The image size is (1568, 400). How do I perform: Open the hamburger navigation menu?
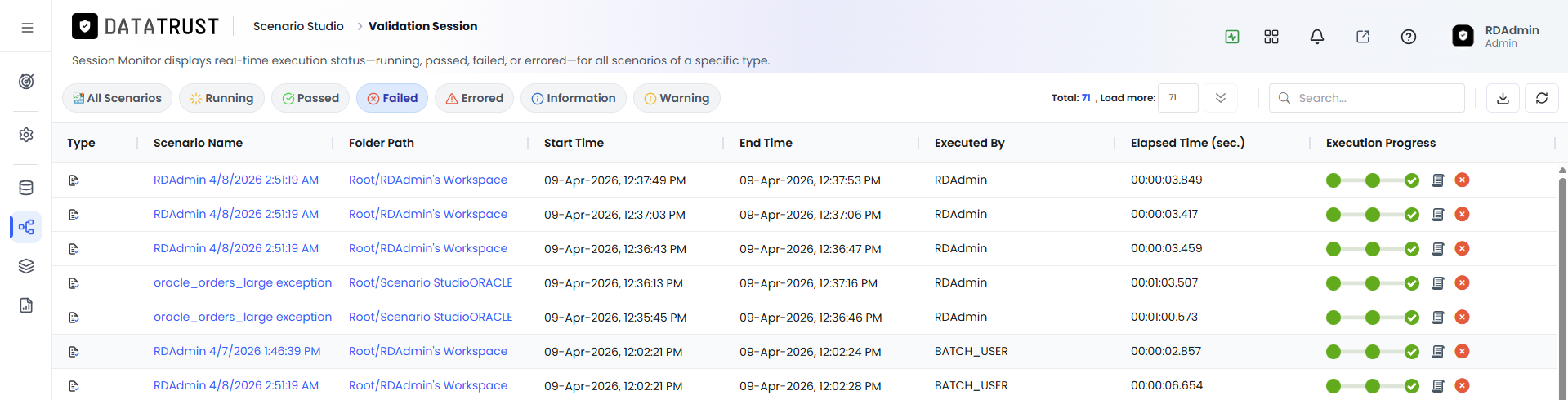coord(27,28)
